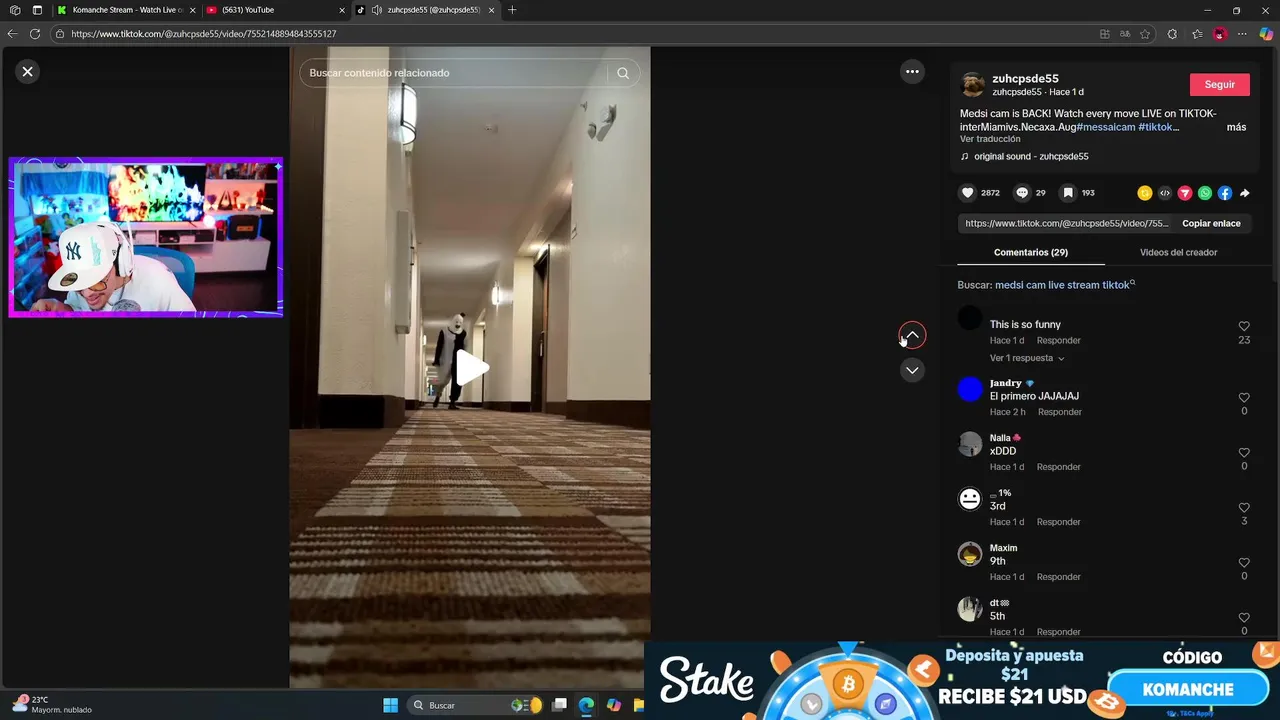Viewport: 1280px width, 720px height.
Task: Click the Edge icon on taskbar
Action: coord(586,705)
